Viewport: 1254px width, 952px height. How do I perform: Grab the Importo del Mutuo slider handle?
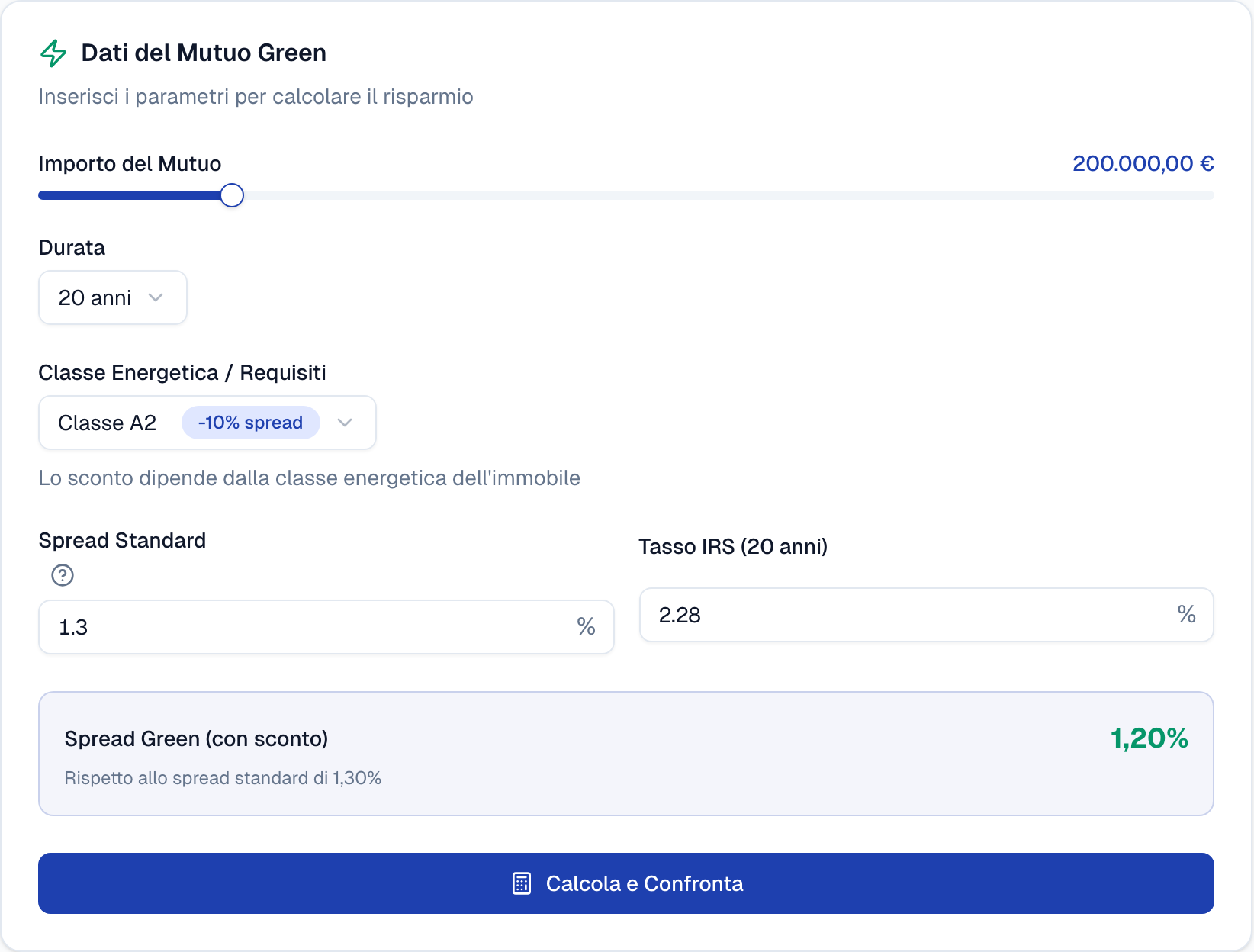[232, 196]
